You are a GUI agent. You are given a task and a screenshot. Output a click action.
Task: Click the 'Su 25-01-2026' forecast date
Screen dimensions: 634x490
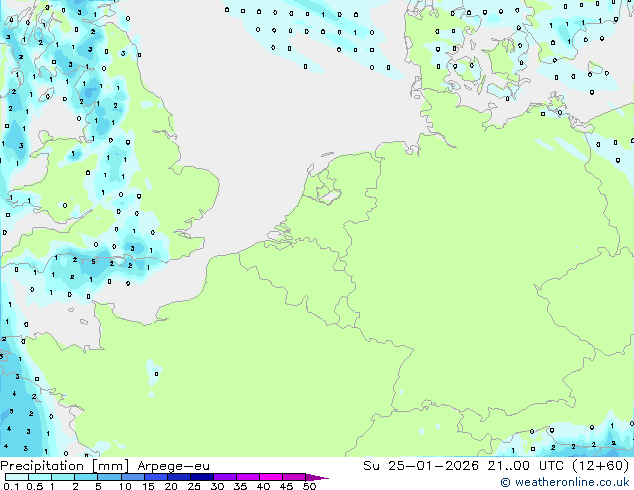[x=421, y=466]
